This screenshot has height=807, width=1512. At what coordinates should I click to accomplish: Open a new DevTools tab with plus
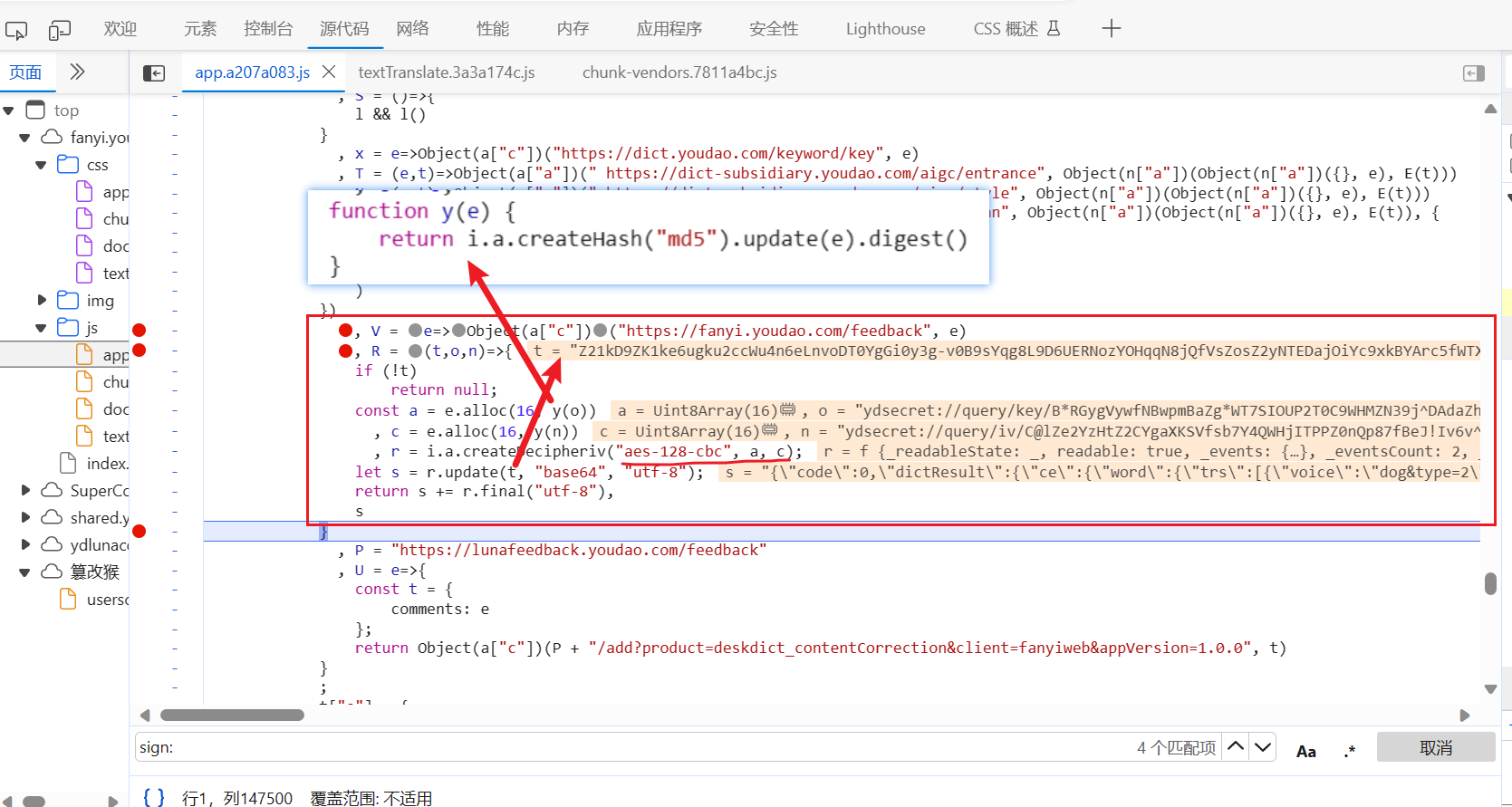(1112, 28)
